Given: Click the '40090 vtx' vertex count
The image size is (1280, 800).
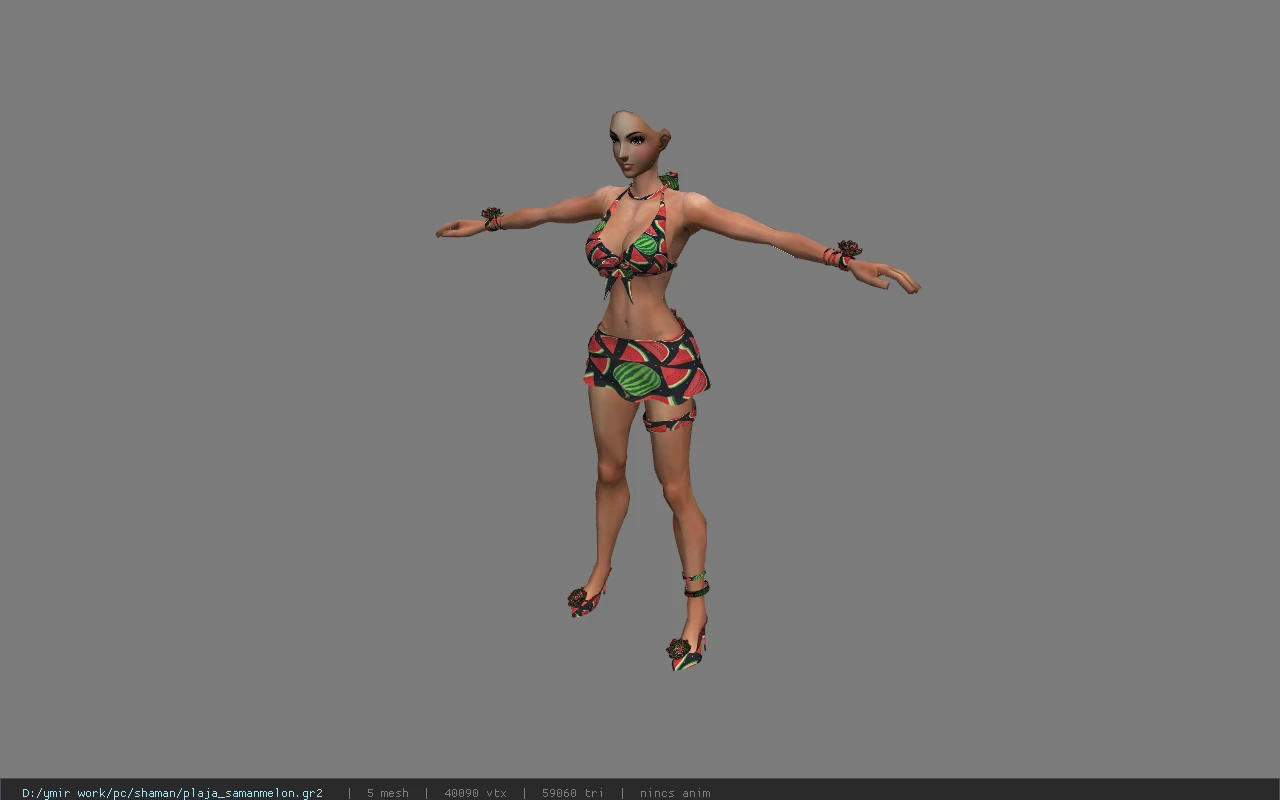Looking at the screenshot, I should 475,793.
